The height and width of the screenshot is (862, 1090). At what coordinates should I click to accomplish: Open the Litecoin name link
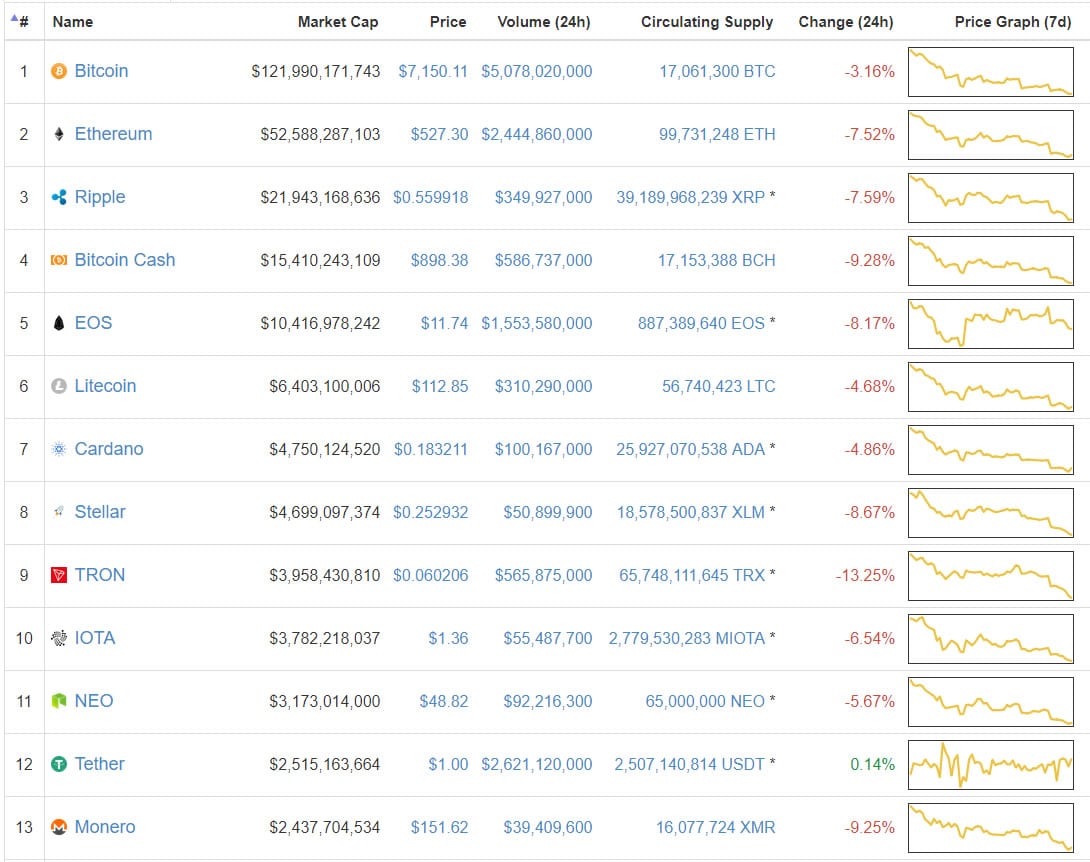point(106,386)
